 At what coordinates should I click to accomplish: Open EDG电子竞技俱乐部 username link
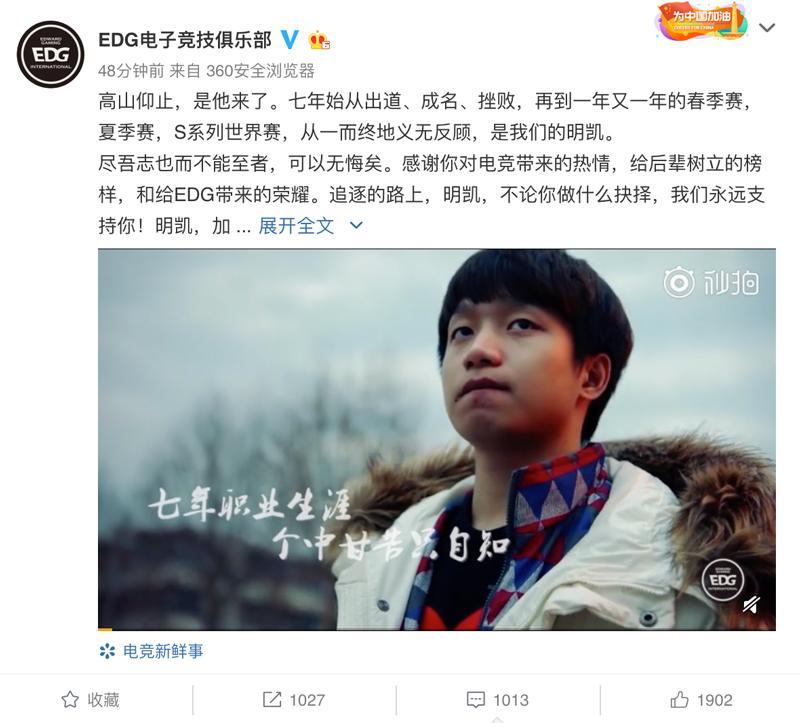point(185,40)
